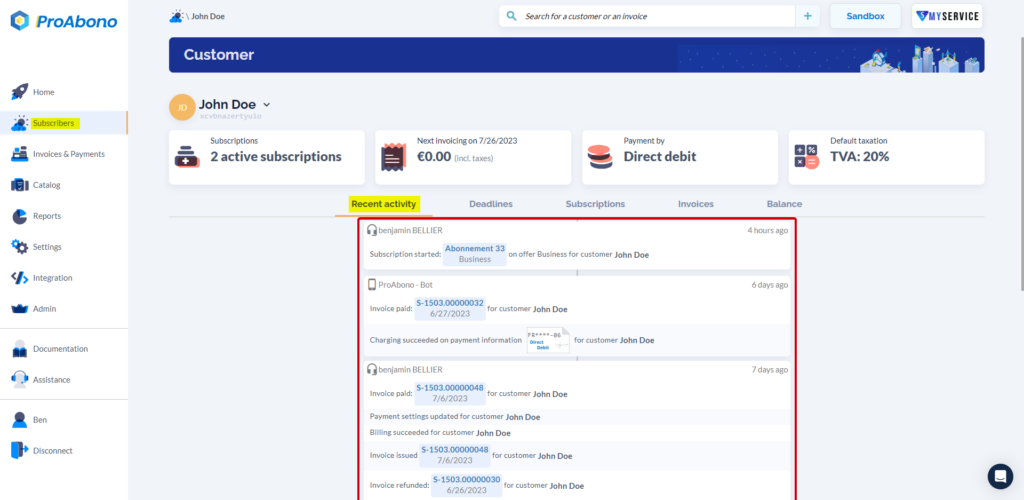Open the Settings menu item
This screenshot has height=500, width=1024.
click(x=47, y=247)
